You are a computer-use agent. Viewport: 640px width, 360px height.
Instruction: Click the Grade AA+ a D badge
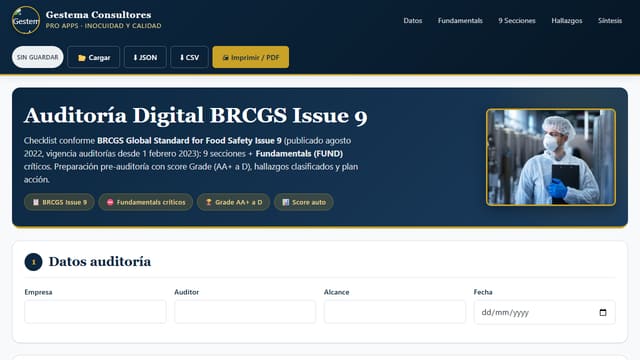[233, 202]
